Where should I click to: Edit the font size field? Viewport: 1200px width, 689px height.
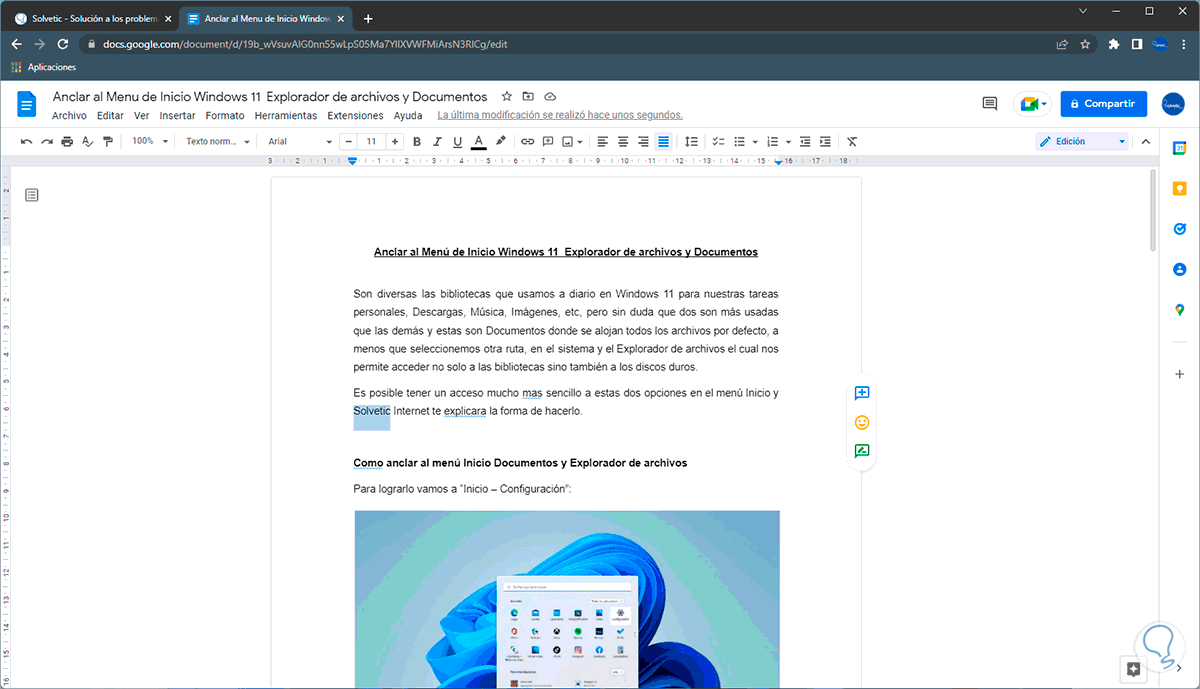tap(372, 142)
